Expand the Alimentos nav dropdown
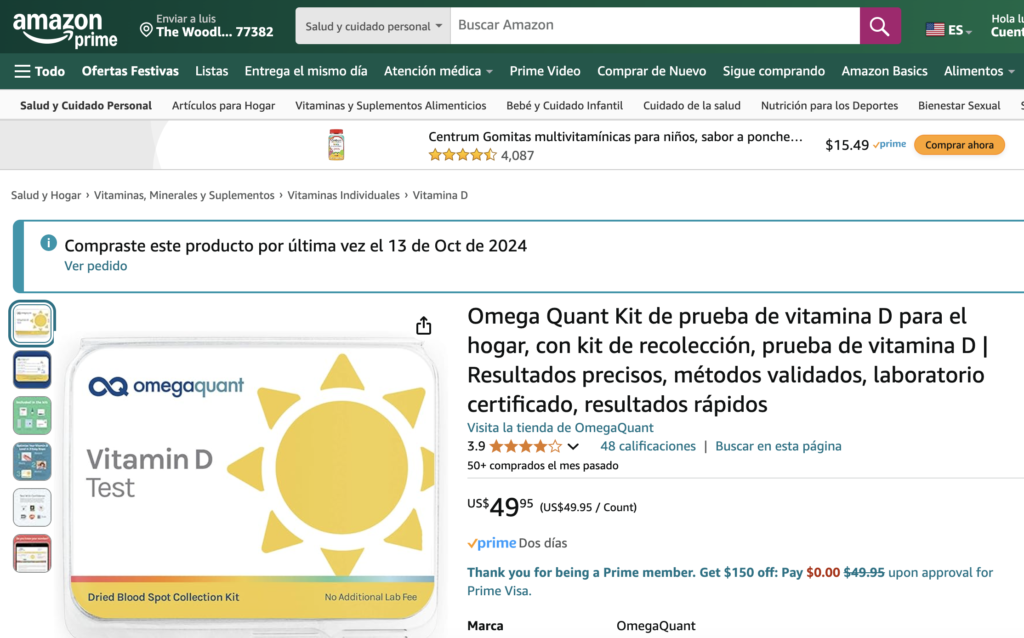Screen dimensions: 1024x638 point(979,71)
